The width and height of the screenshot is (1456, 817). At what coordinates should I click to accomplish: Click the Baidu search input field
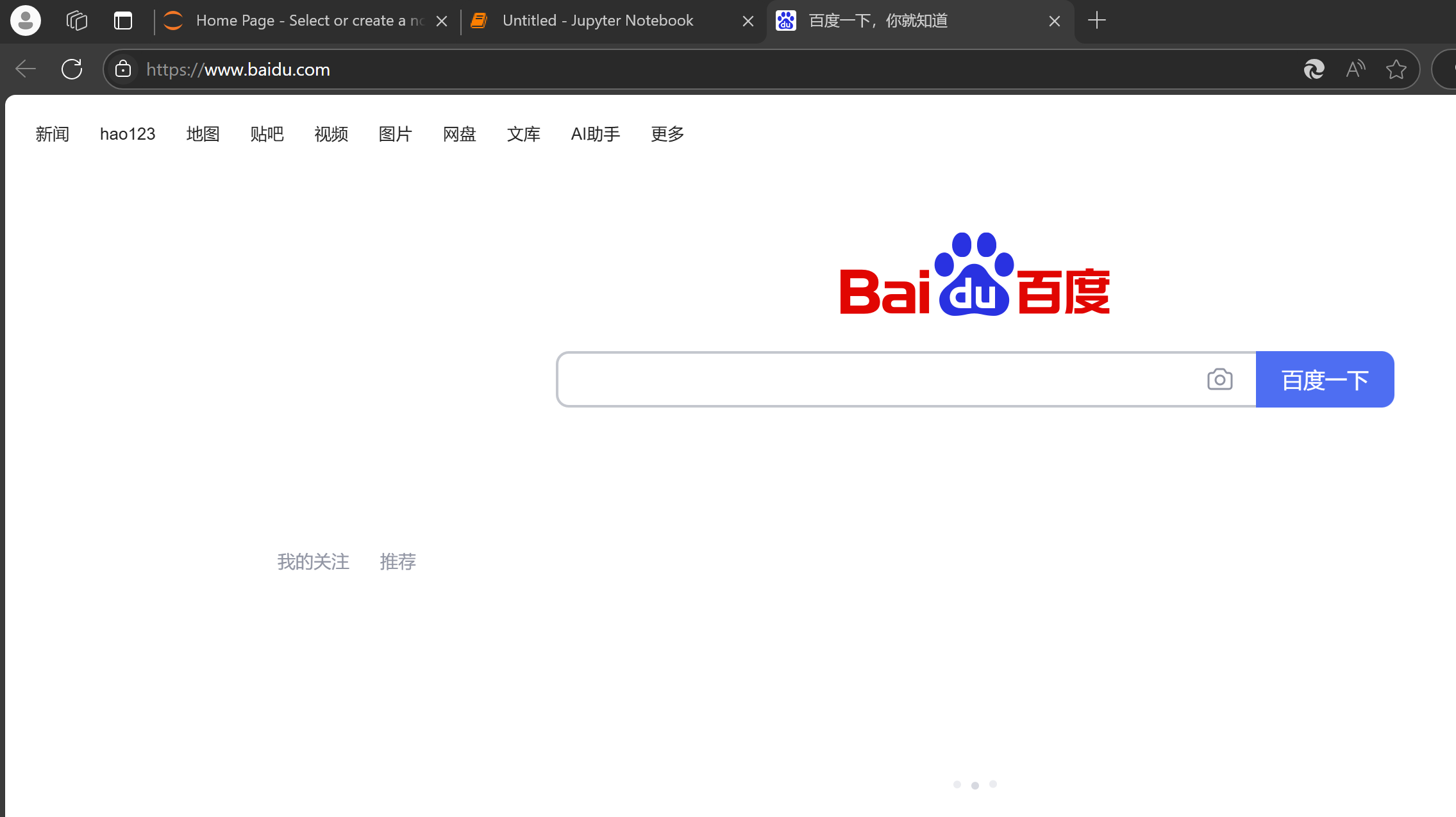pyautogui.click(x=878, y=379)
